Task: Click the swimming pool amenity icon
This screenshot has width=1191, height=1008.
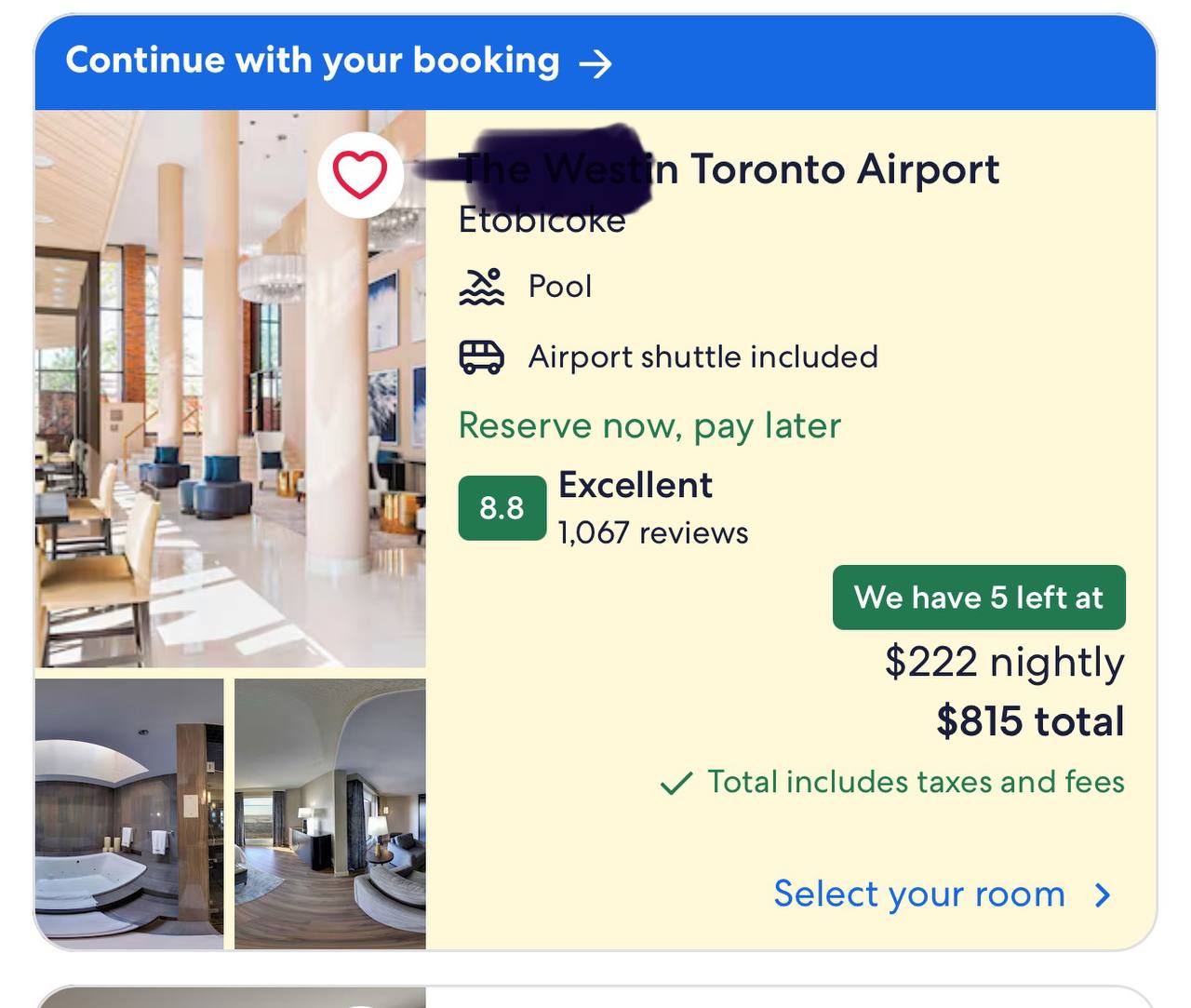Action: [482, 287]
